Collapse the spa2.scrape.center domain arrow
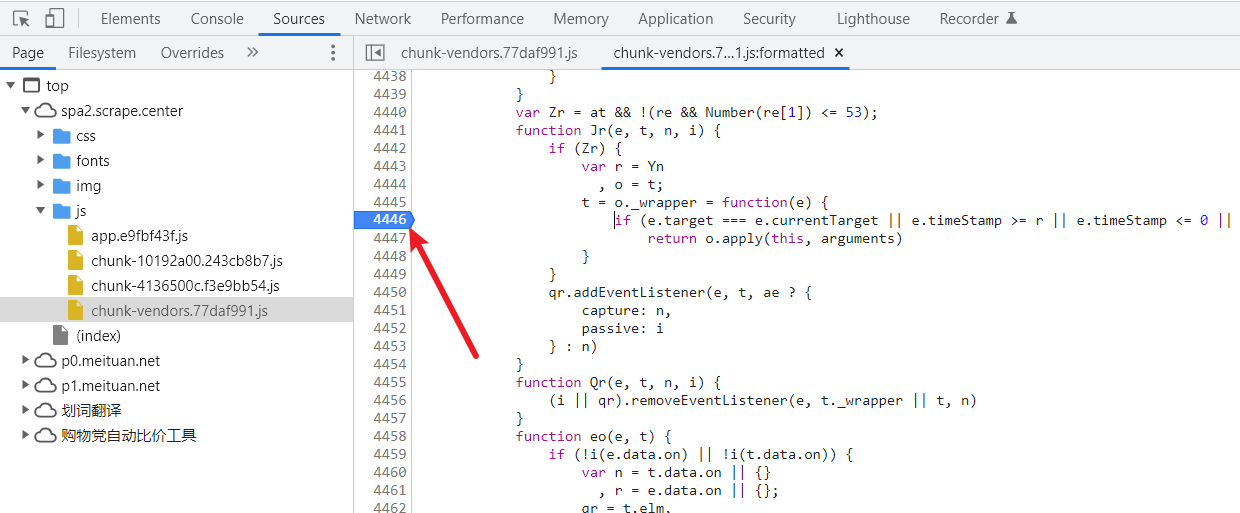This screenshot has height=513, width=1240. point(25,111)
